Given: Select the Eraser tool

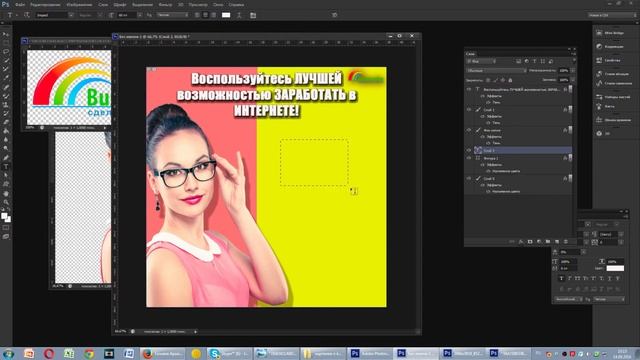Looking at the screenshot, I should coord(6,122).
